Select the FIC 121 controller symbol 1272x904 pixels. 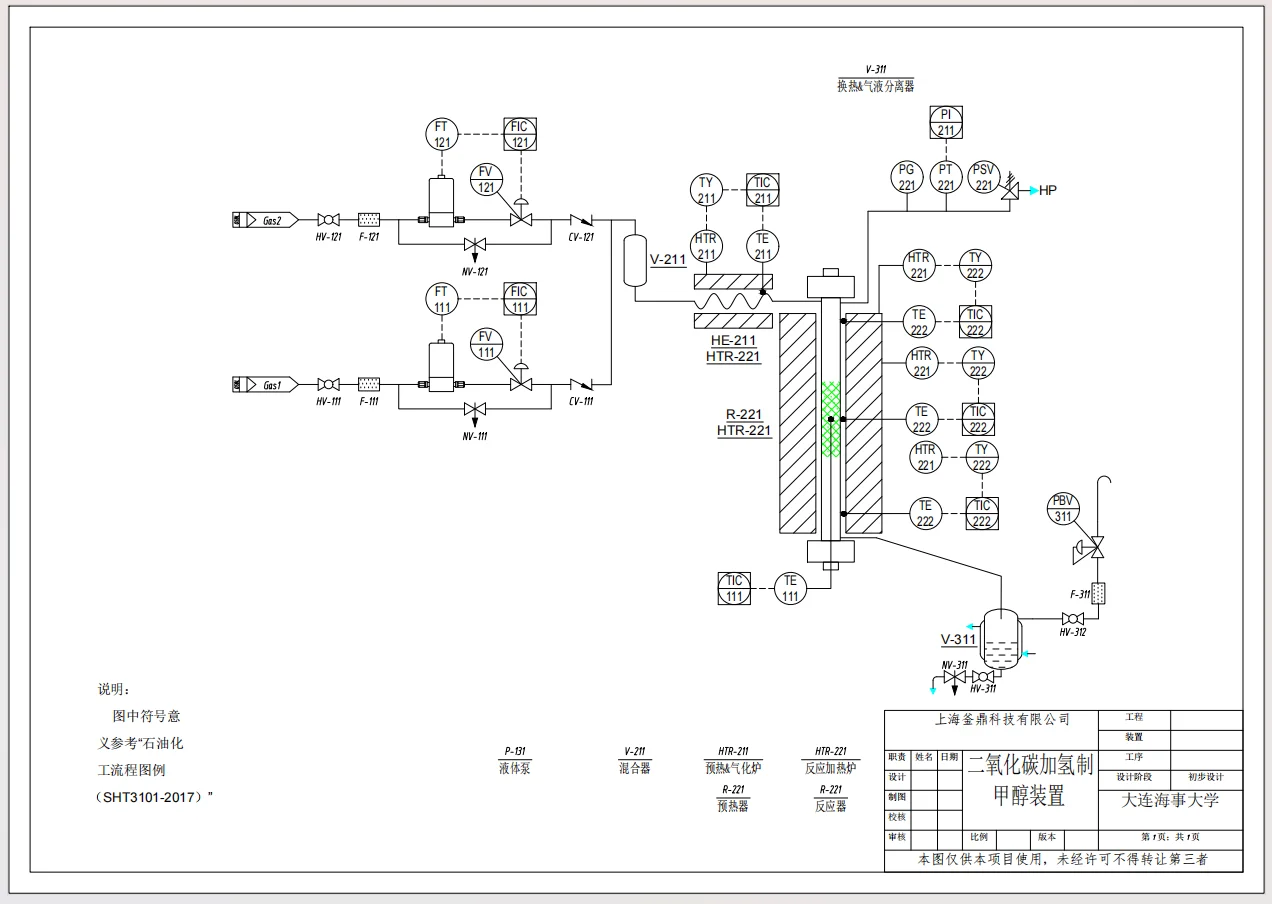(x=519, y=134)
